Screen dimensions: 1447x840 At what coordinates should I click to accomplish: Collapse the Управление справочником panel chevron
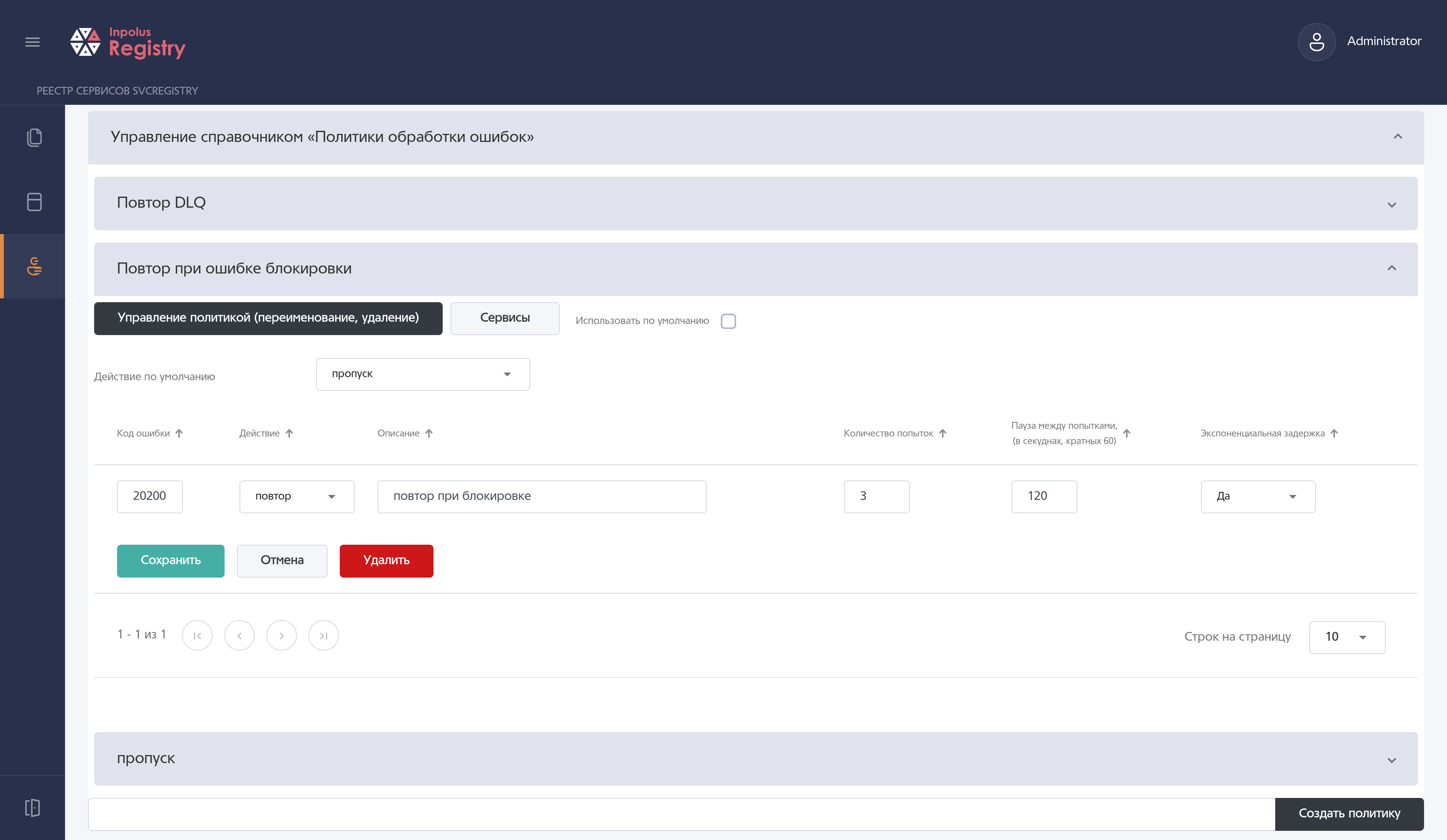coord(1398,137)
